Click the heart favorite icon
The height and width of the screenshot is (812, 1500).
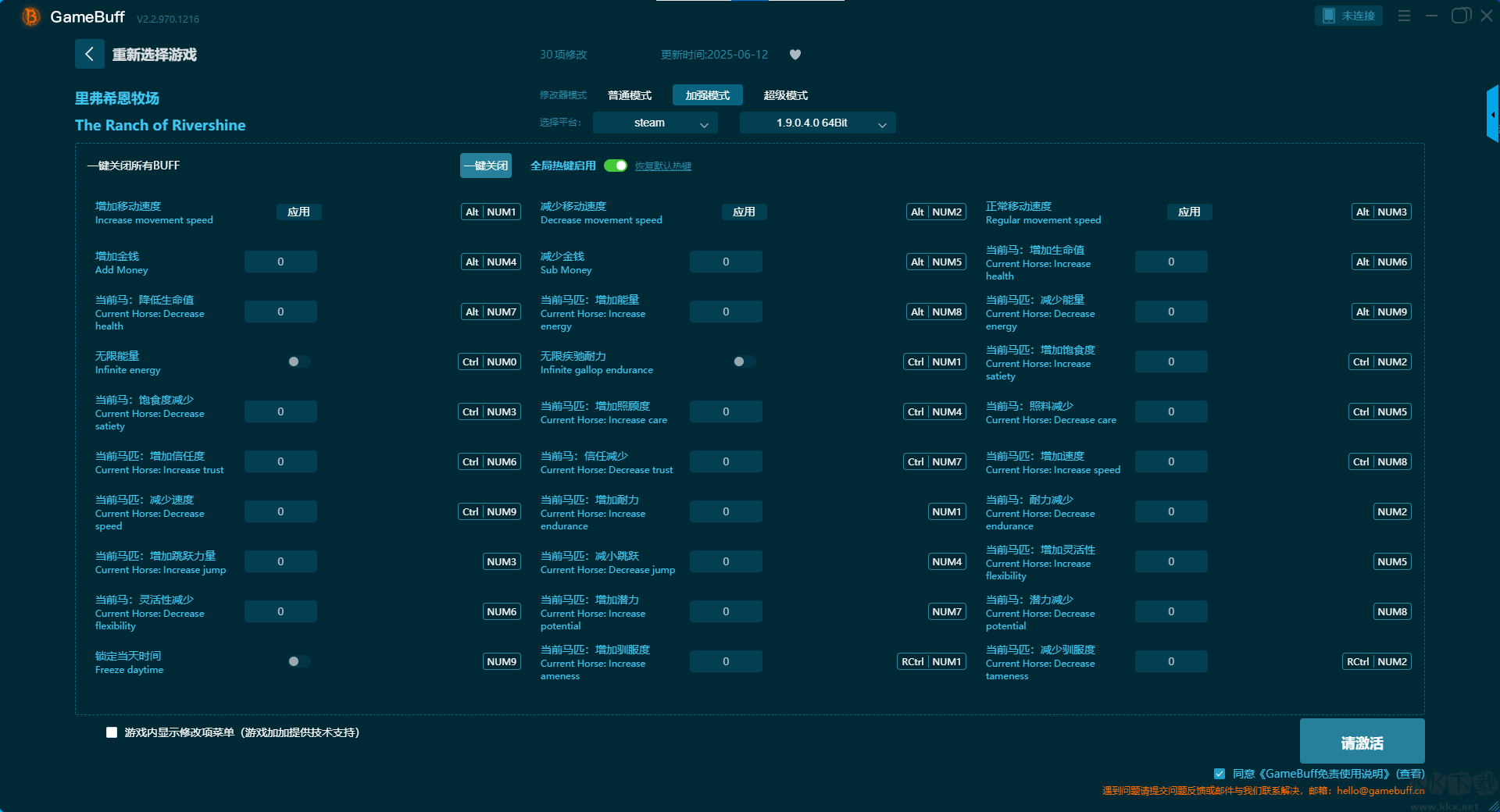pyautogui.click(x=795, y=55)
